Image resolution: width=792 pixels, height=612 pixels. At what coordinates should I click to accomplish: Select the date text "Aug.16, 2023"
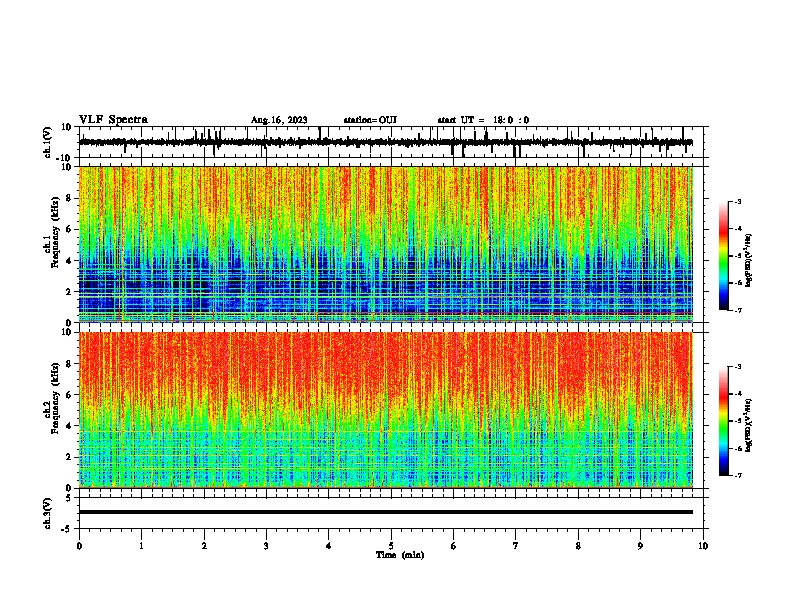pyautogui.click(x=279, y=120)
